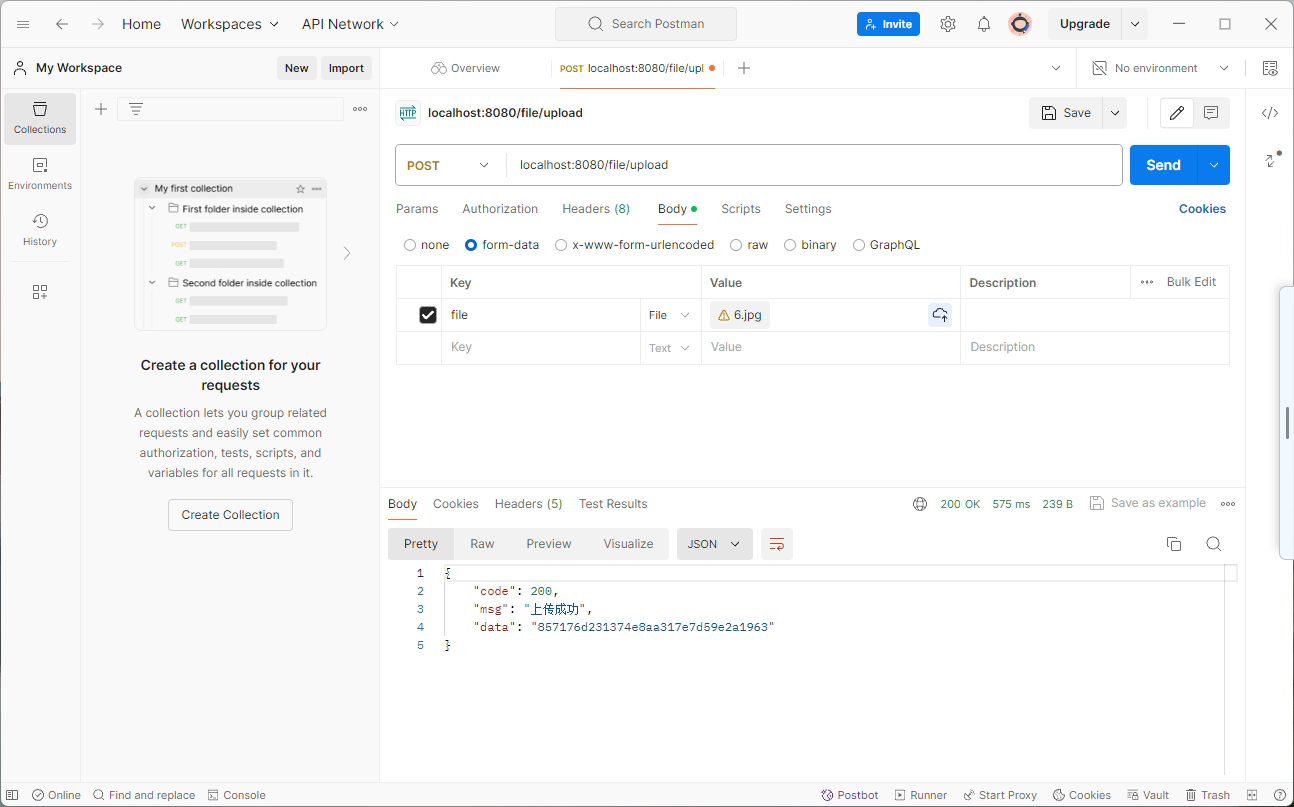
Task: Click the Search Postman box
Action: pos(646,24)
